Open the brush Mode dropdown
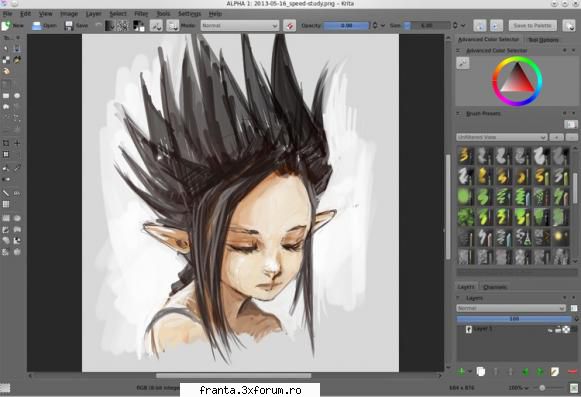Image resolution: width=581 pixels, height=397 pixels. pyautogui.click(x=240, y=26)
